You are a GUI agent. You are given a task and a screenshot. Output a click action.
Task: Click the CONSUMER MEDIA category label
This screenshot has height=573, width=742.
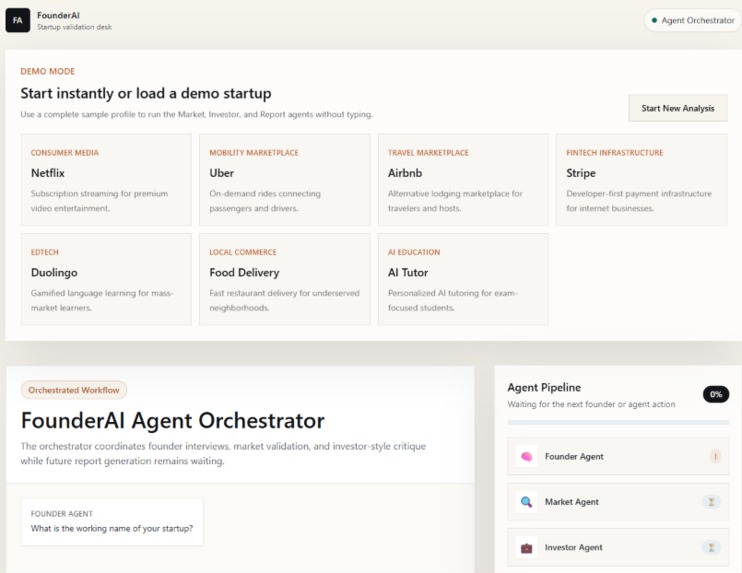click(65, 153)
